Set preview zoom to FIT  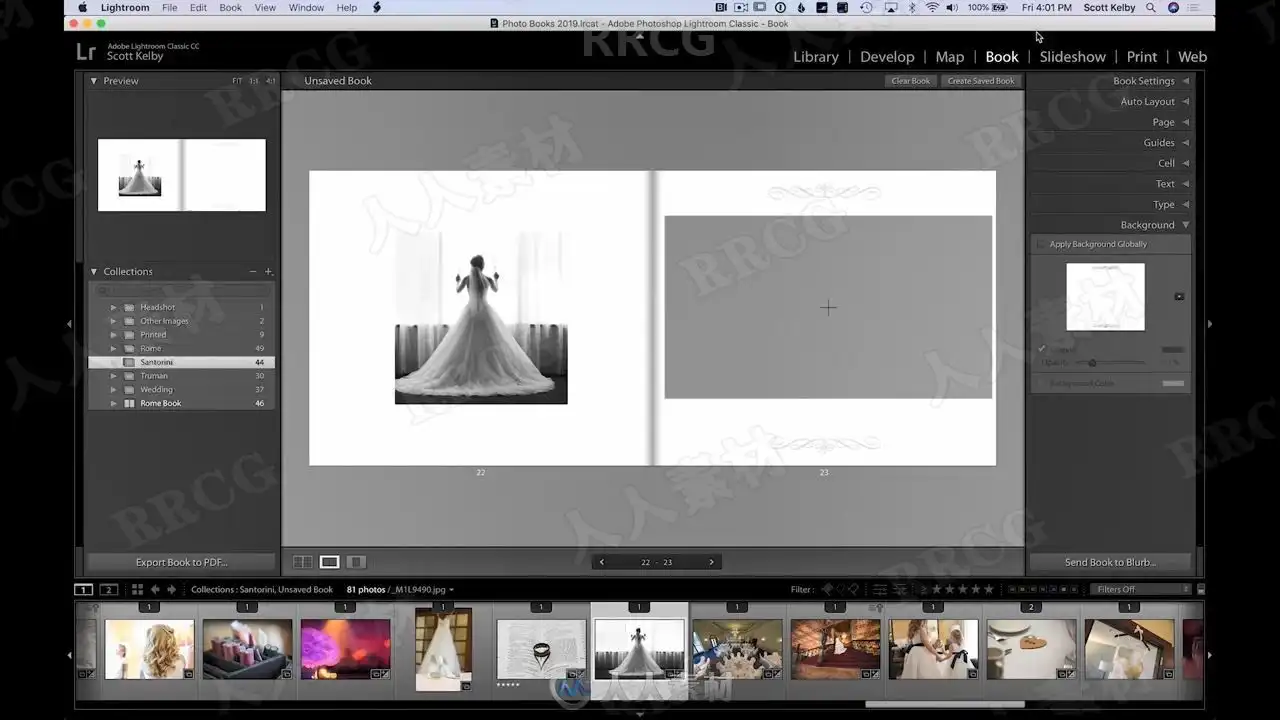pos(237,81)
